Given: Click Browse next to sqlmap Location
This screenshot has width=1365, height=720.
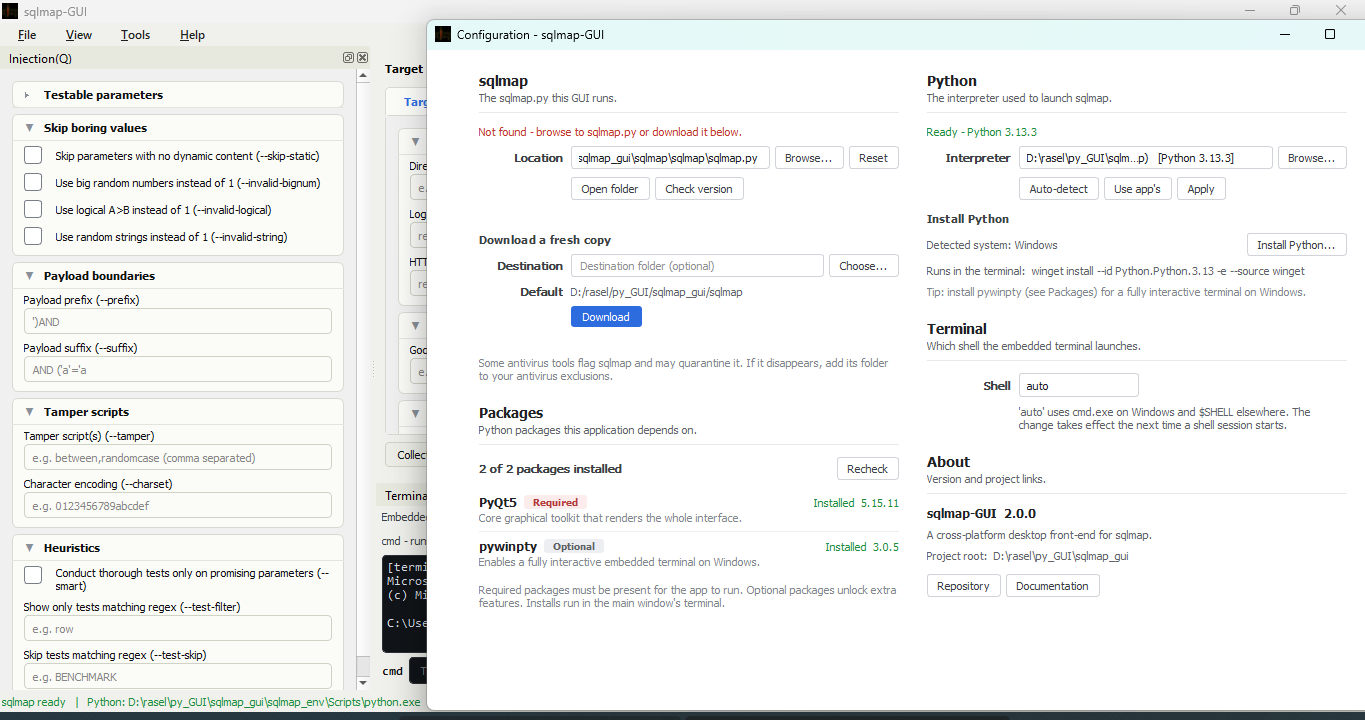Looking at the screenshot, I should click(x=809, y=158).
